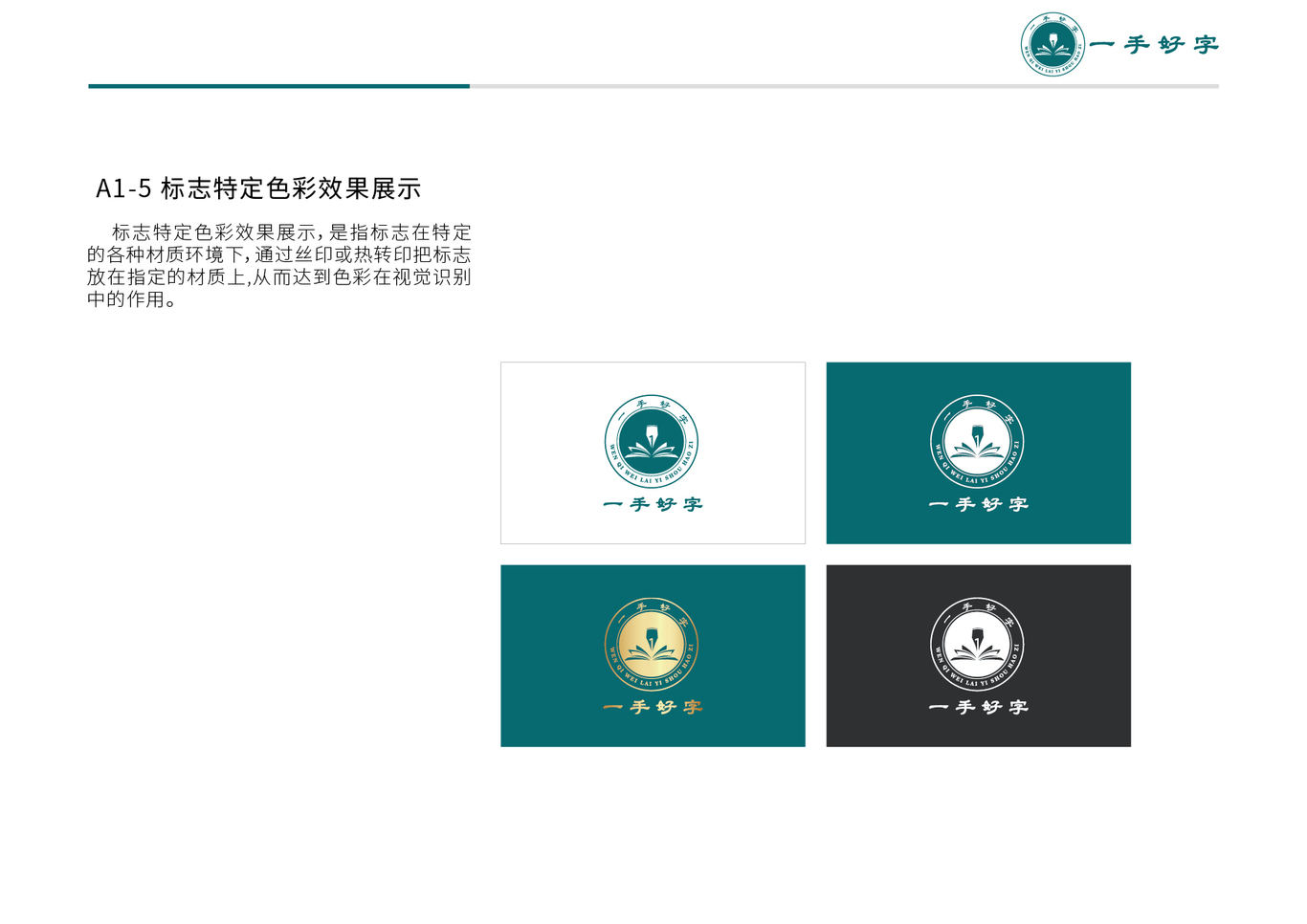Click the gold emblem on the teal card

[652, 645]
